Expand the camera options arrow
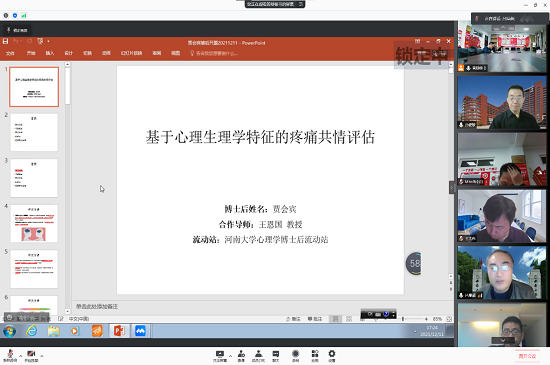Image resolution: width=550 pixels, height=365 pixels. point(42,356)
